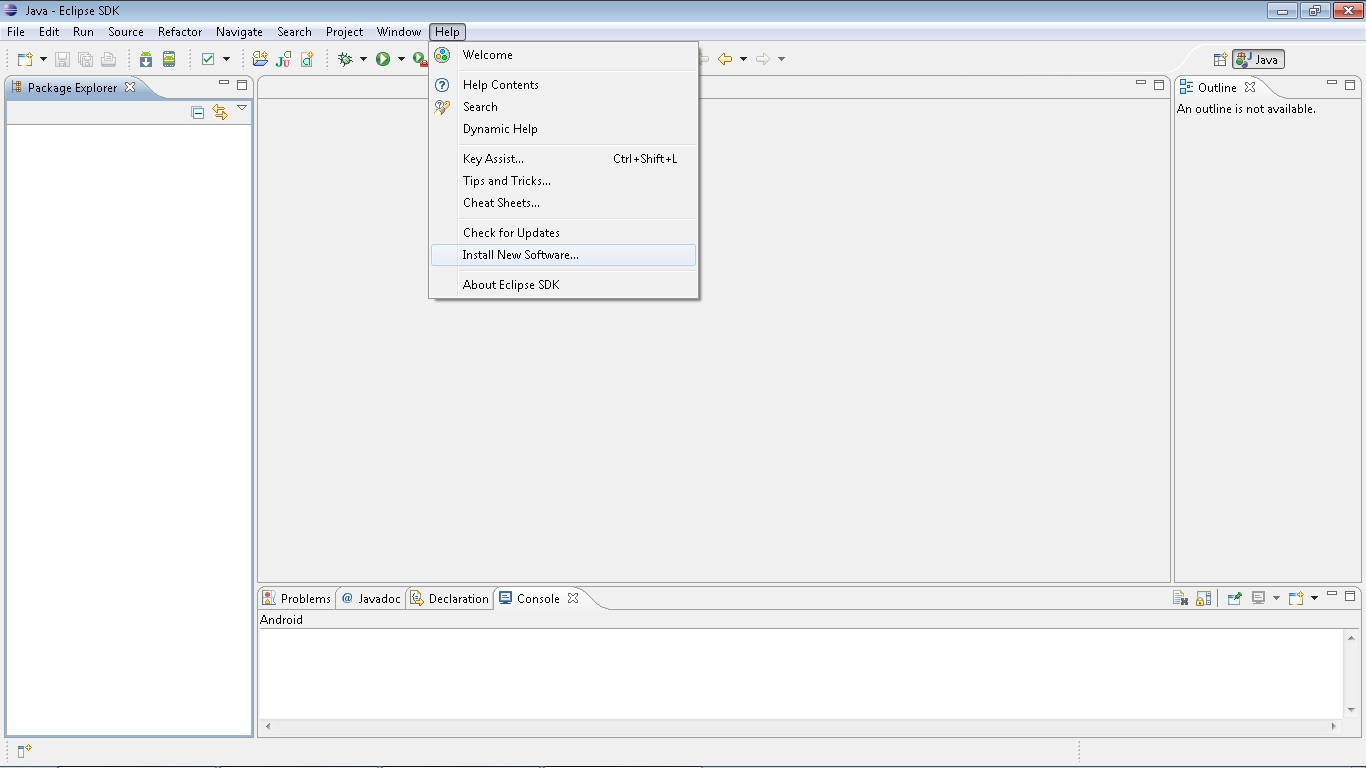Maximize the Console panel
The height and width of the screenshot is (768, 1366).
pos(1350,596)
